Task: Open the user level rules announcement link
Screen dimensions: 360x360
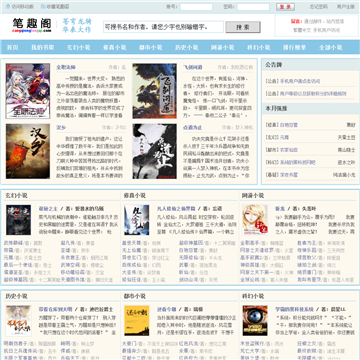Action: coord(313,94)
